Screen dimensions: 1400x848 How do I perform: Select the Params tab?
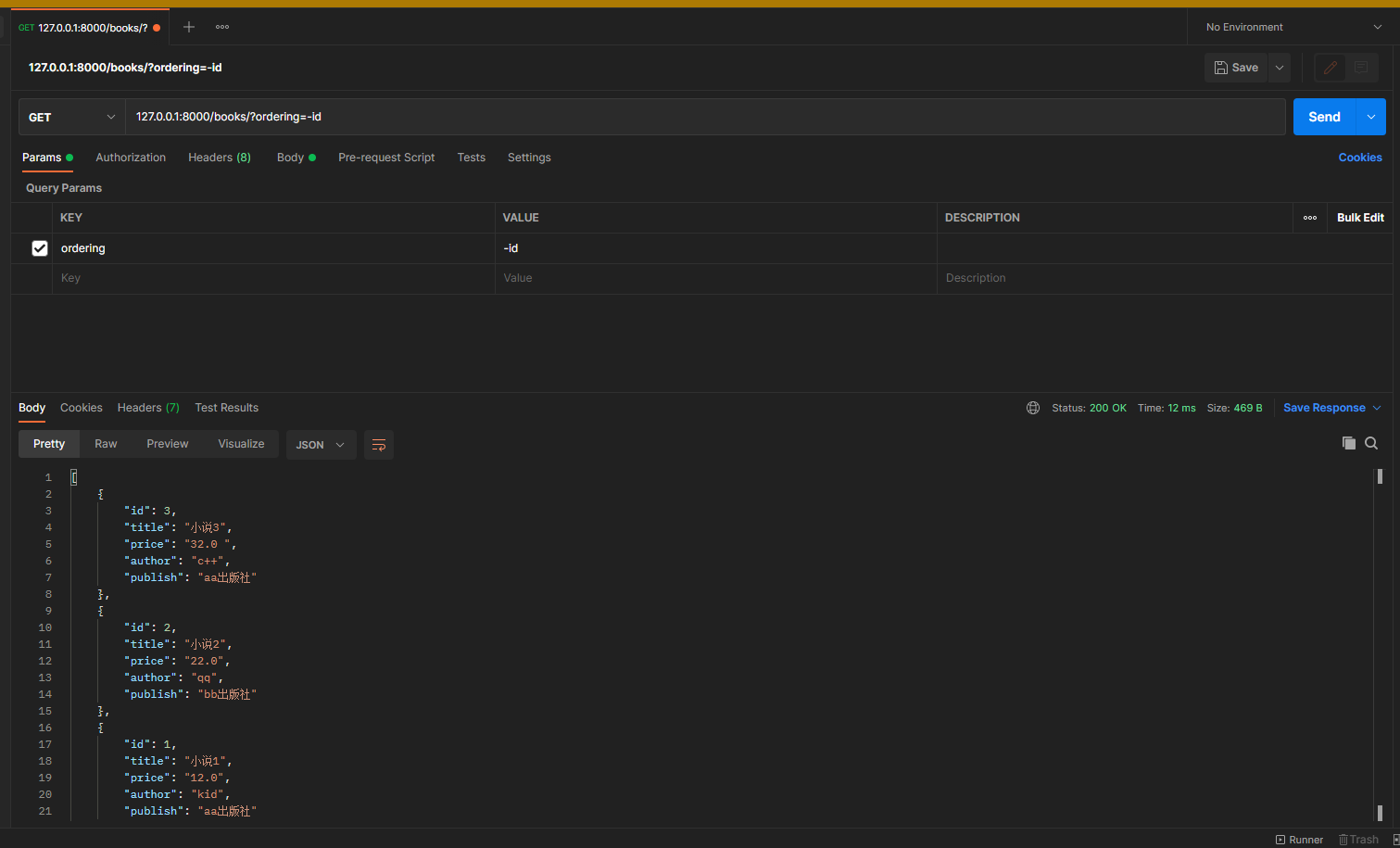47,158
